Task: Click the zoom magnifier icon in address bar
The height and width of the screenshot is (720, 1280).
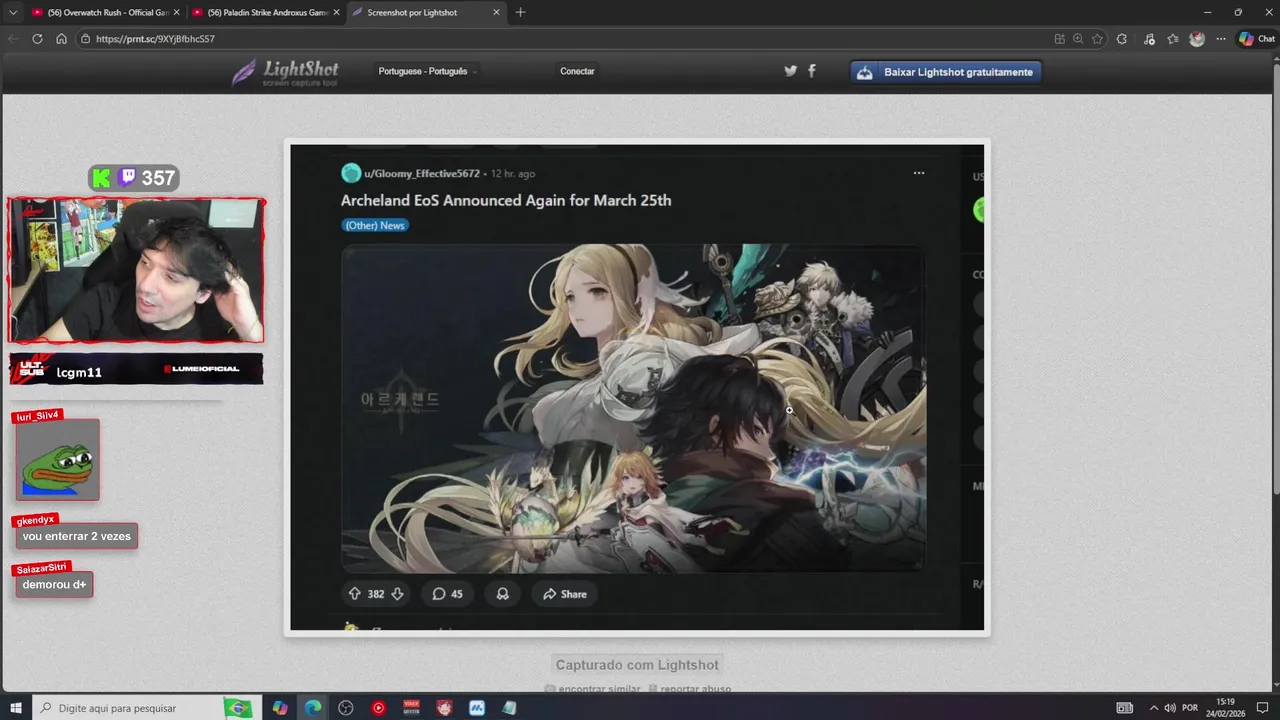Action: pos(1078,39)
